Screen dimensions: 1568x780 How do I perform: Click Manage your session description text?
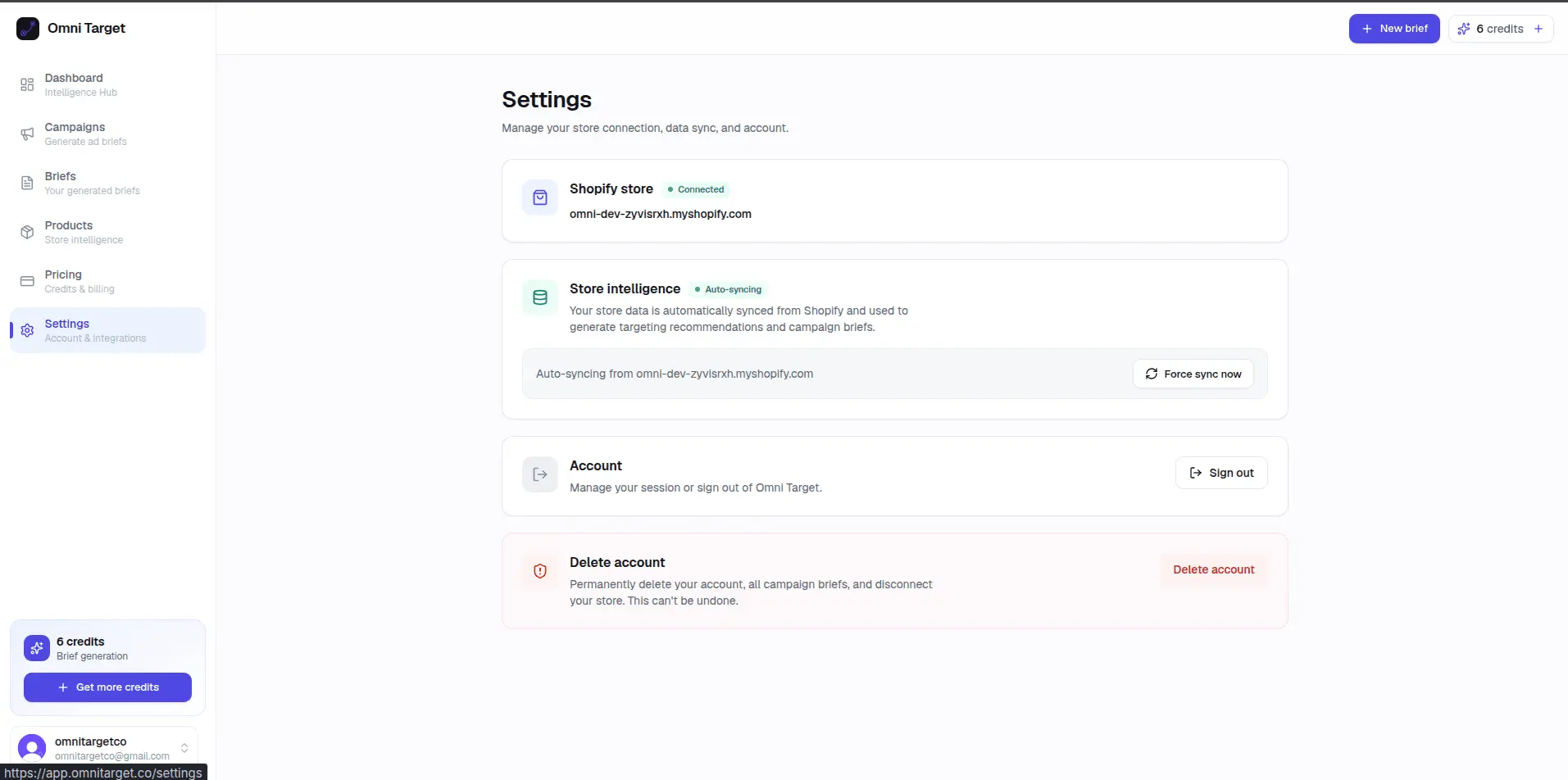click(x=696, y=487)
